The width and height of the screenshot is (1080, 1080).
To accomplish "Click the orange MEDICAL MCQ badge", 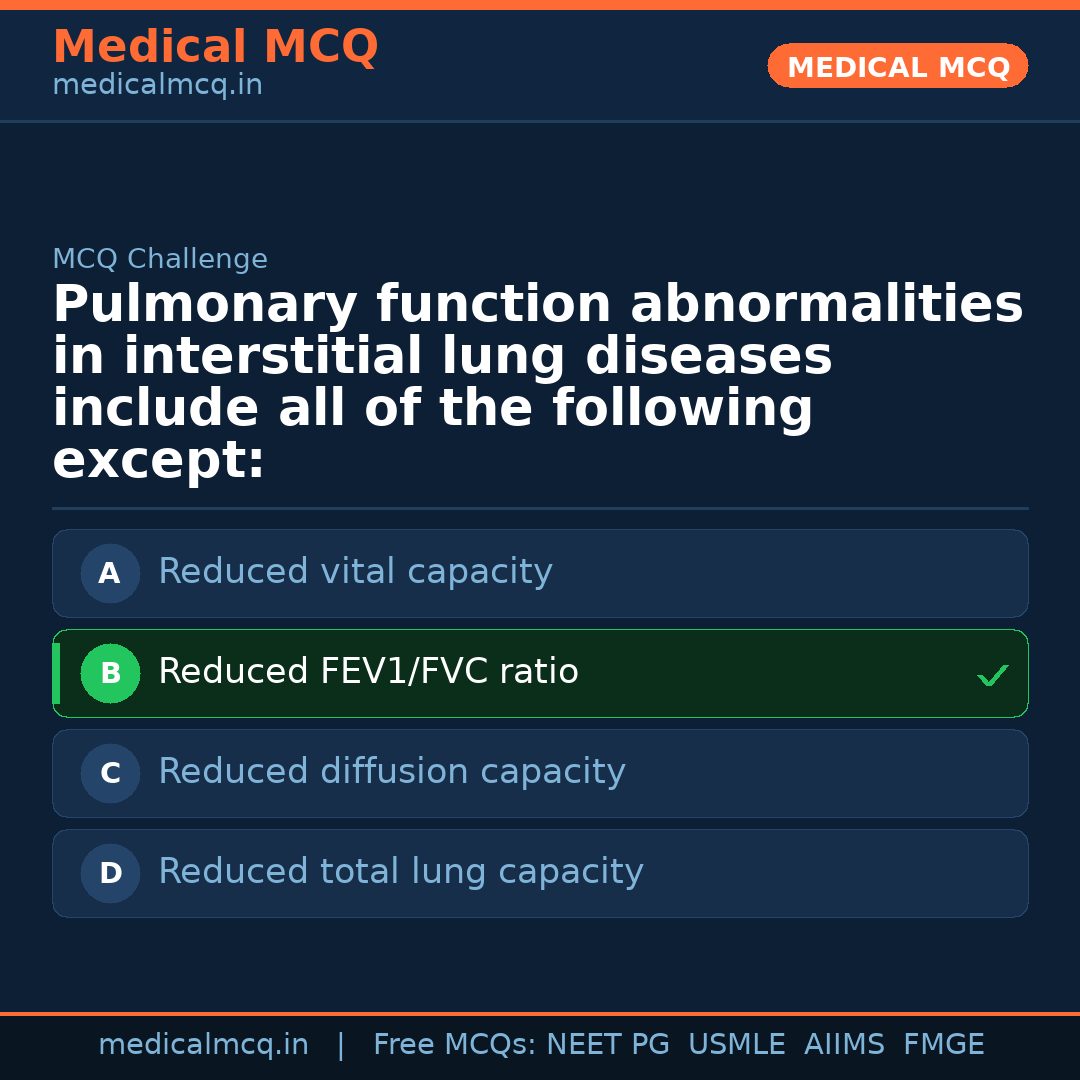I will pos(897,67).
